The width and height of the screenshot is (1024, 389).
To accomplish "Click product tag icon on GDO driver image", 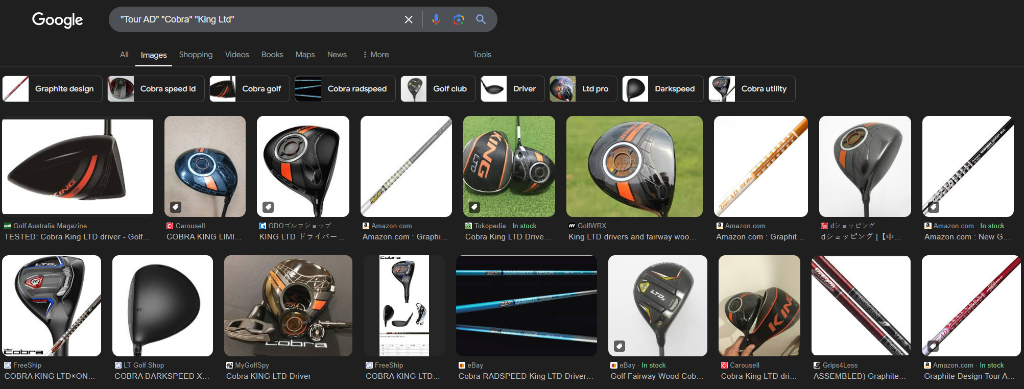I will click(x=268, y=208).
